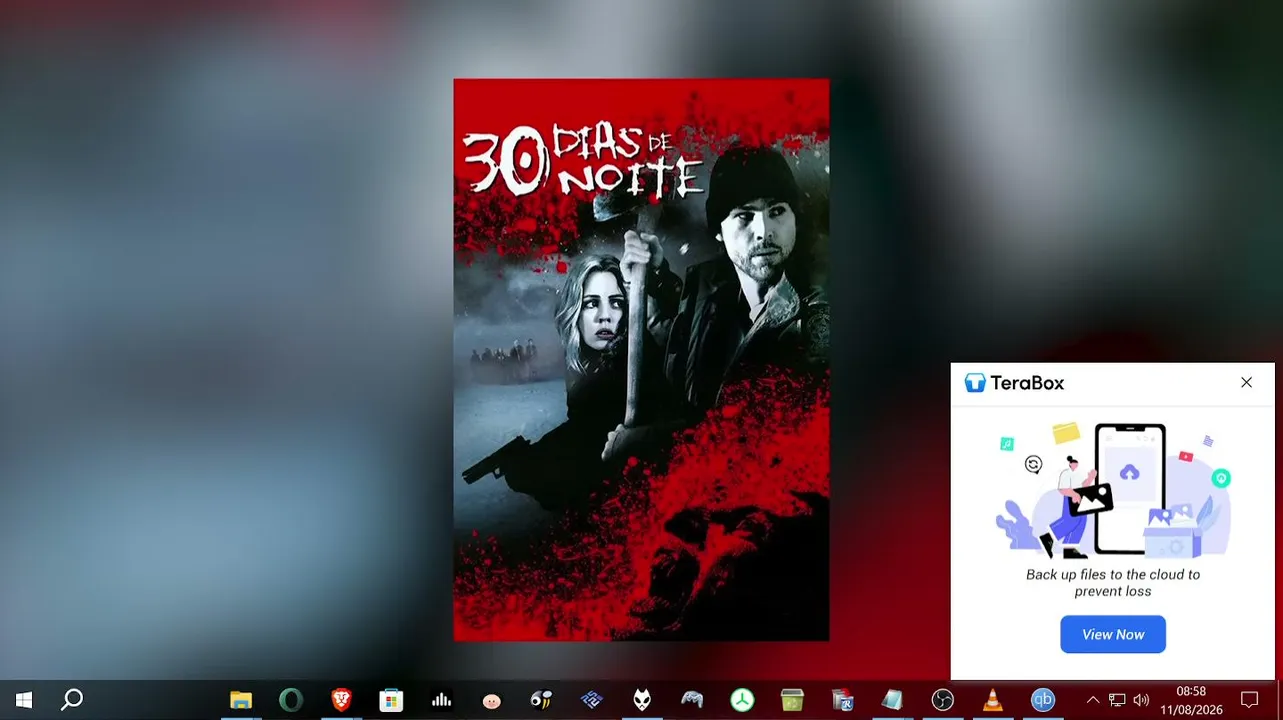Open the white fox mask app
This screenshot has height=720, width=1283.
[642, 700]
